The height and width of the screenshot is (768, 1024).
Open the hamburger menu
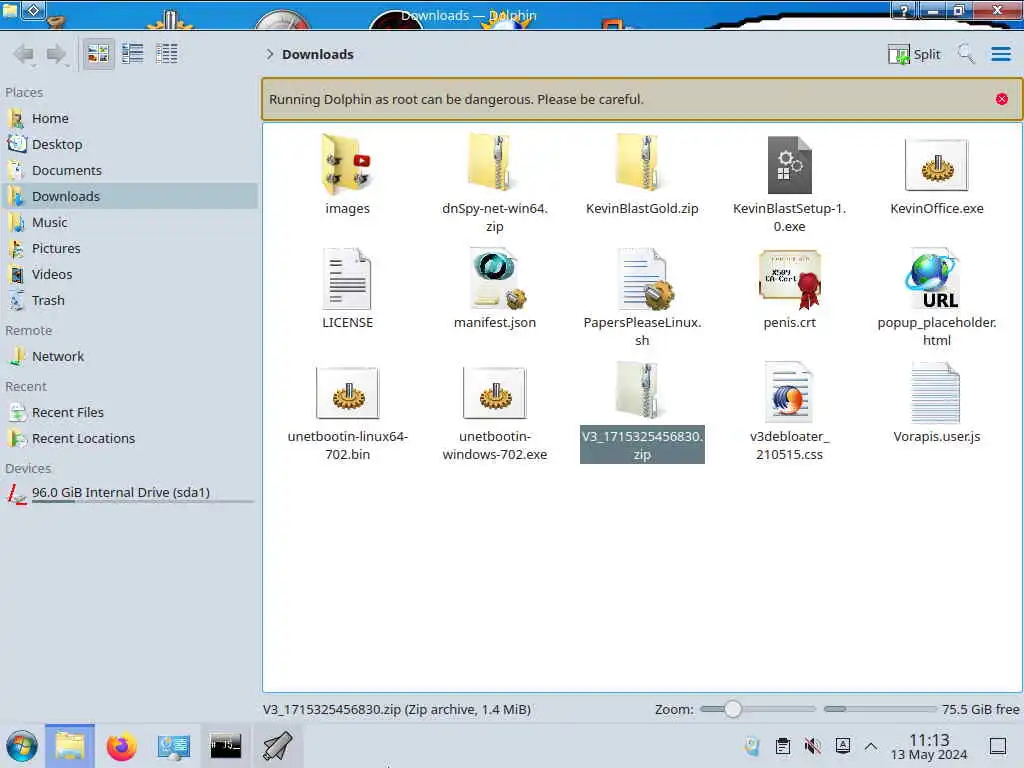click(x=1000, y=54)
